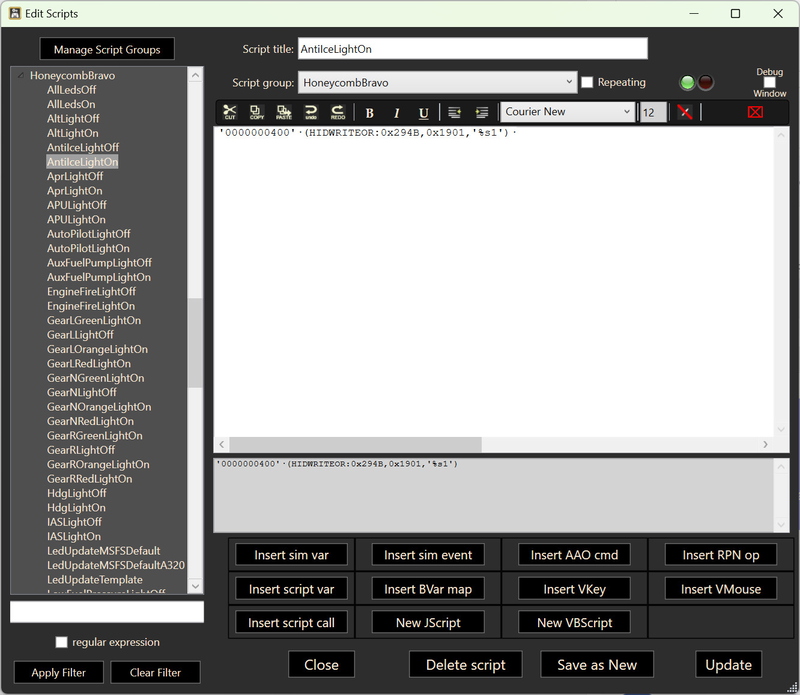This screenshot has height=695, width=800.
Task: Apply bold formatting with the B icon
Action: click(370, 112)
